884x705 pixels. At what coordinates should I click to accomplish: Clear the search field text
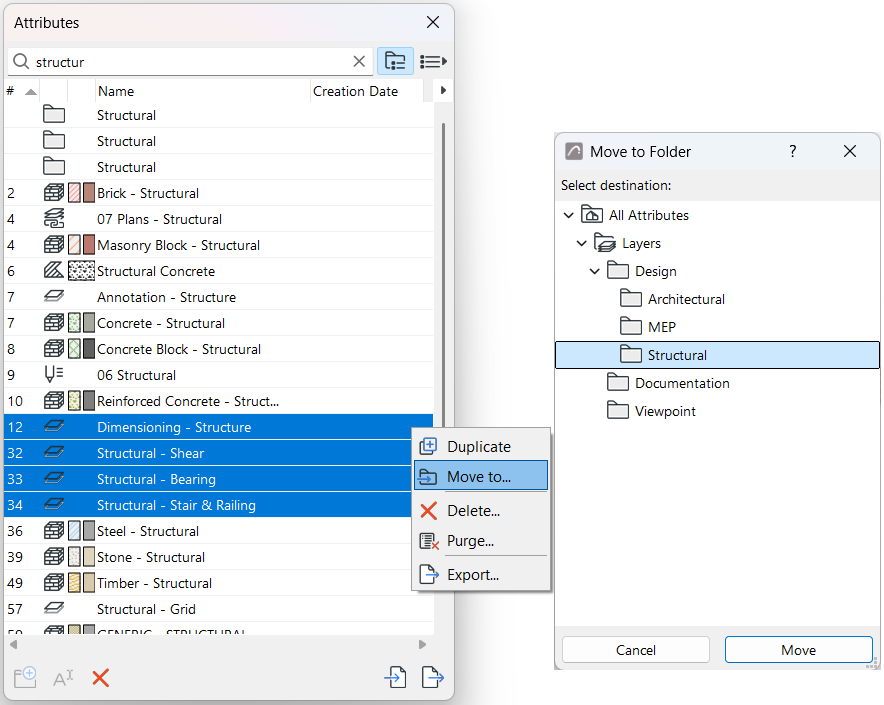click(x=359, y=61)
